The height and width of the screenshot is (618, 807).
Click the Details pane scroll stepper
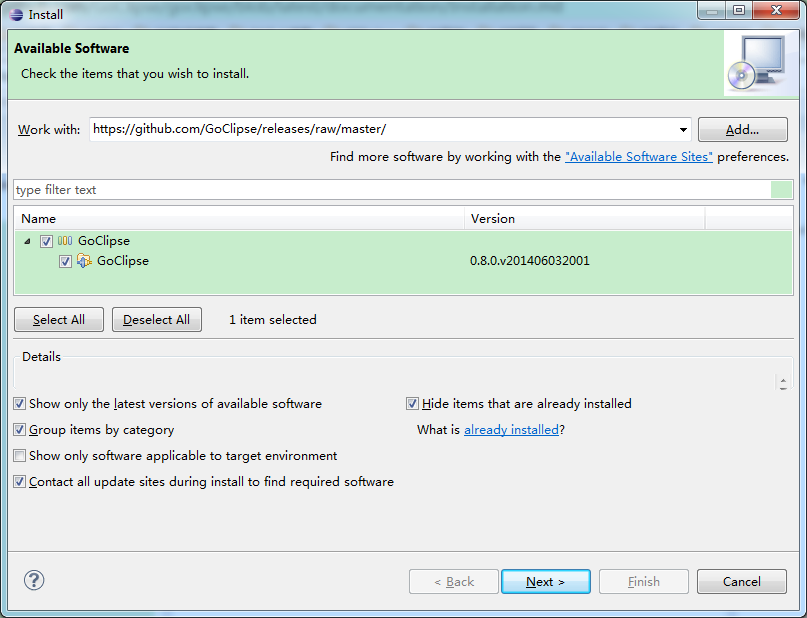[783, 383]
